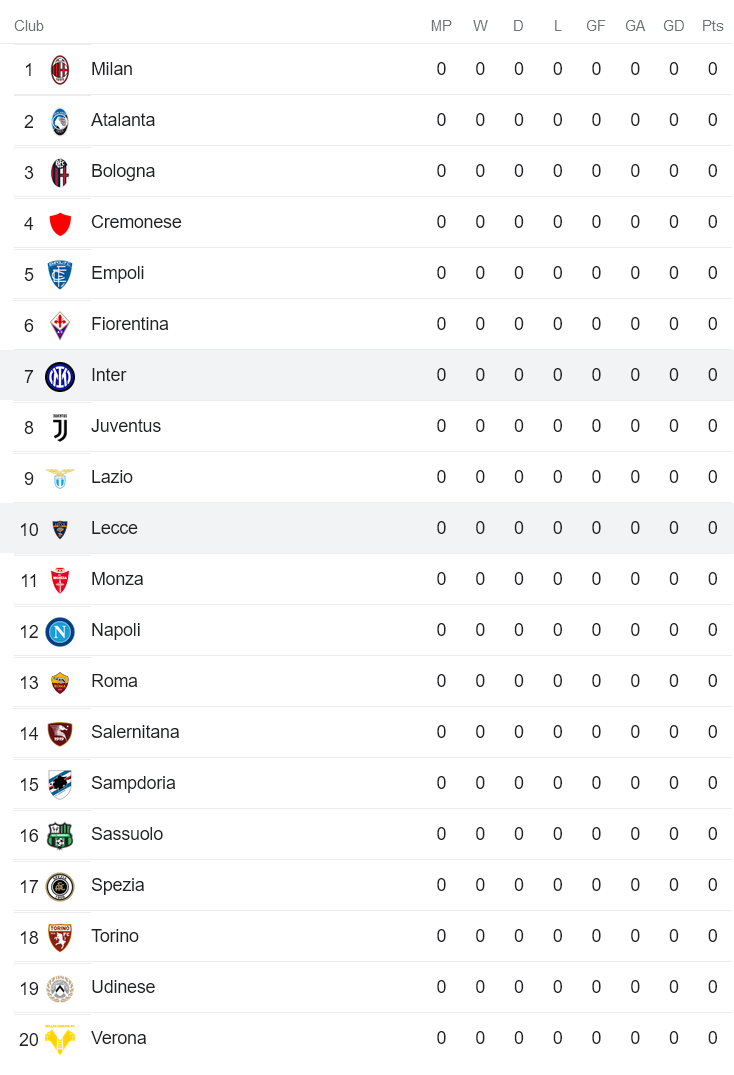Viewport: 734px width, 1075px height.
Task: Click the Sampdoria club badge
Action: pos(60,784)
